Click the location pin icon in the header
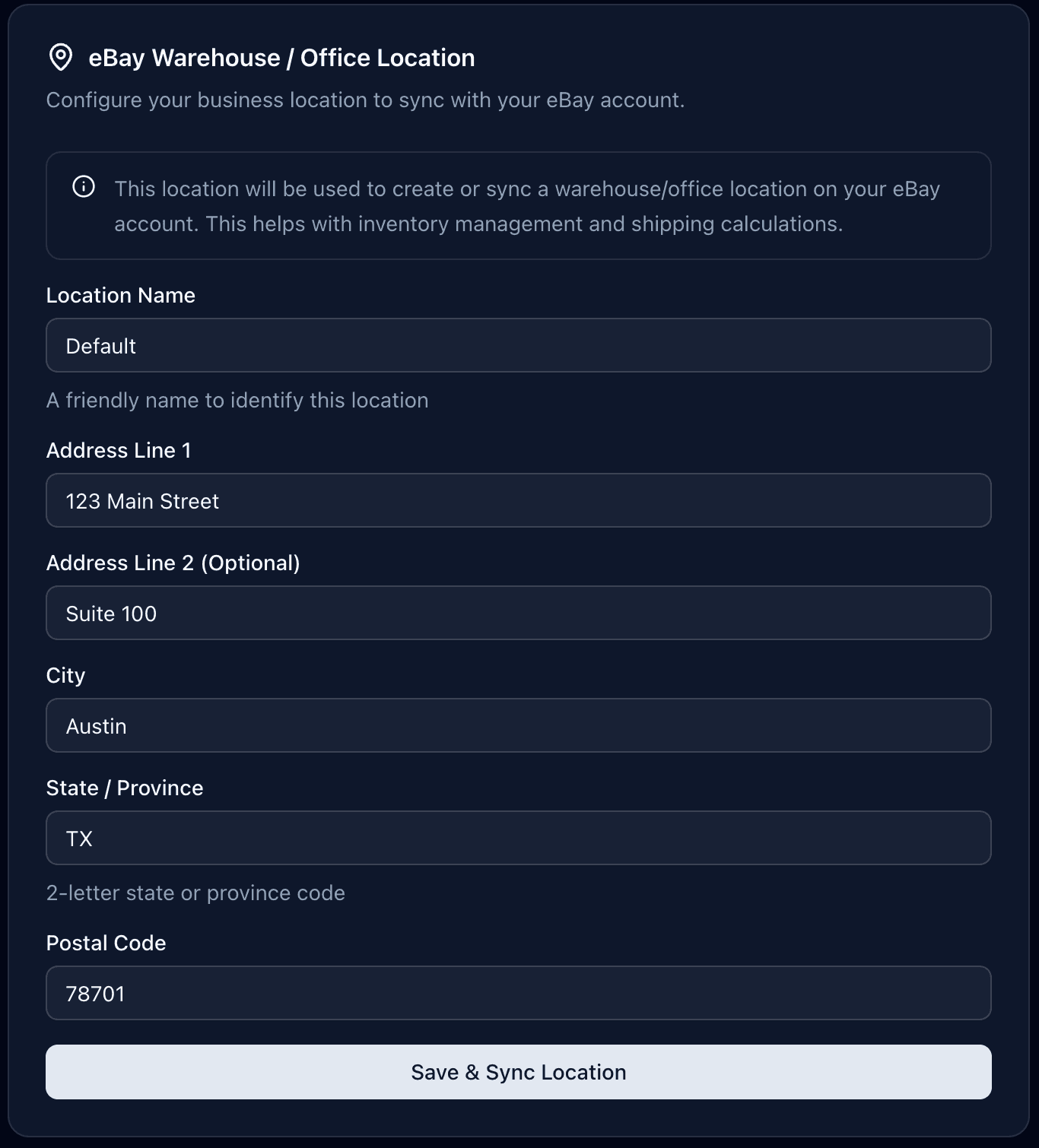Viewport: 1039px width, 1148px height. tap(62, 56)
